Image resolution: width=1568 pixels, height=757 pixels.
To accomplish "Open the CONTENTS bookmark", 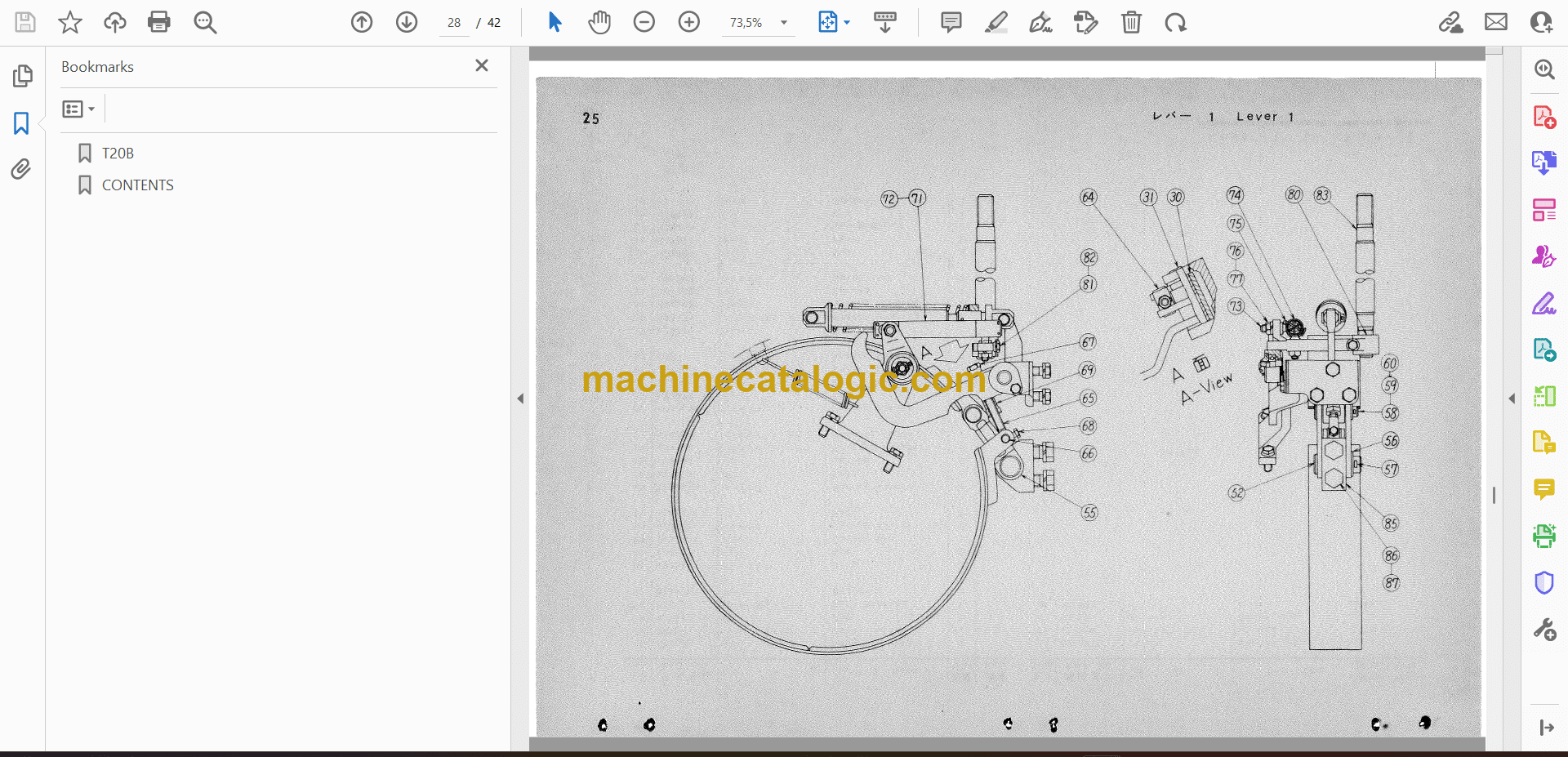I will (x=137, y=185).
